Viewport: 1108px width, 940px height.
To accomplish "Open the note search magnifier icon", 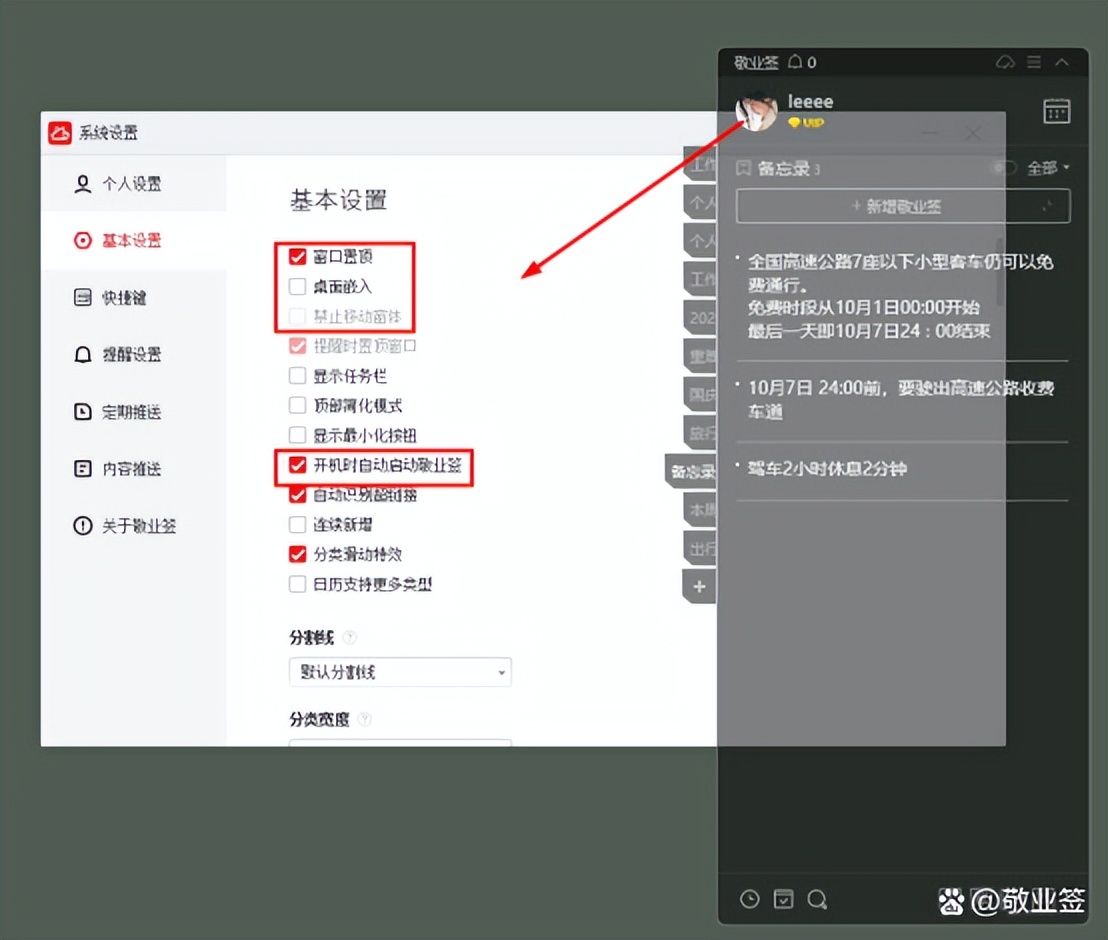I will tap(818, 899).
